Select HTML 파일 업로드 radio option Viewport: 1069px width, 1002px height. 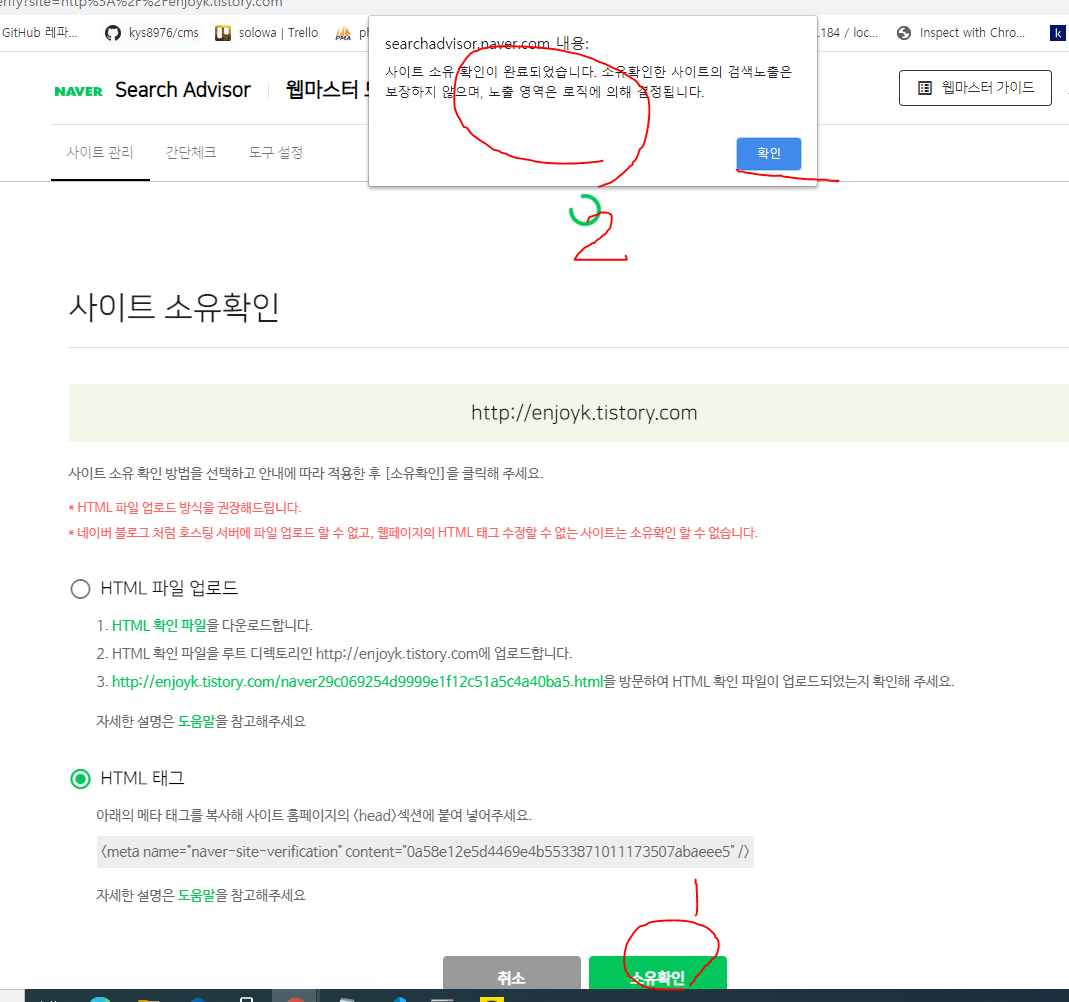(80, 588)
